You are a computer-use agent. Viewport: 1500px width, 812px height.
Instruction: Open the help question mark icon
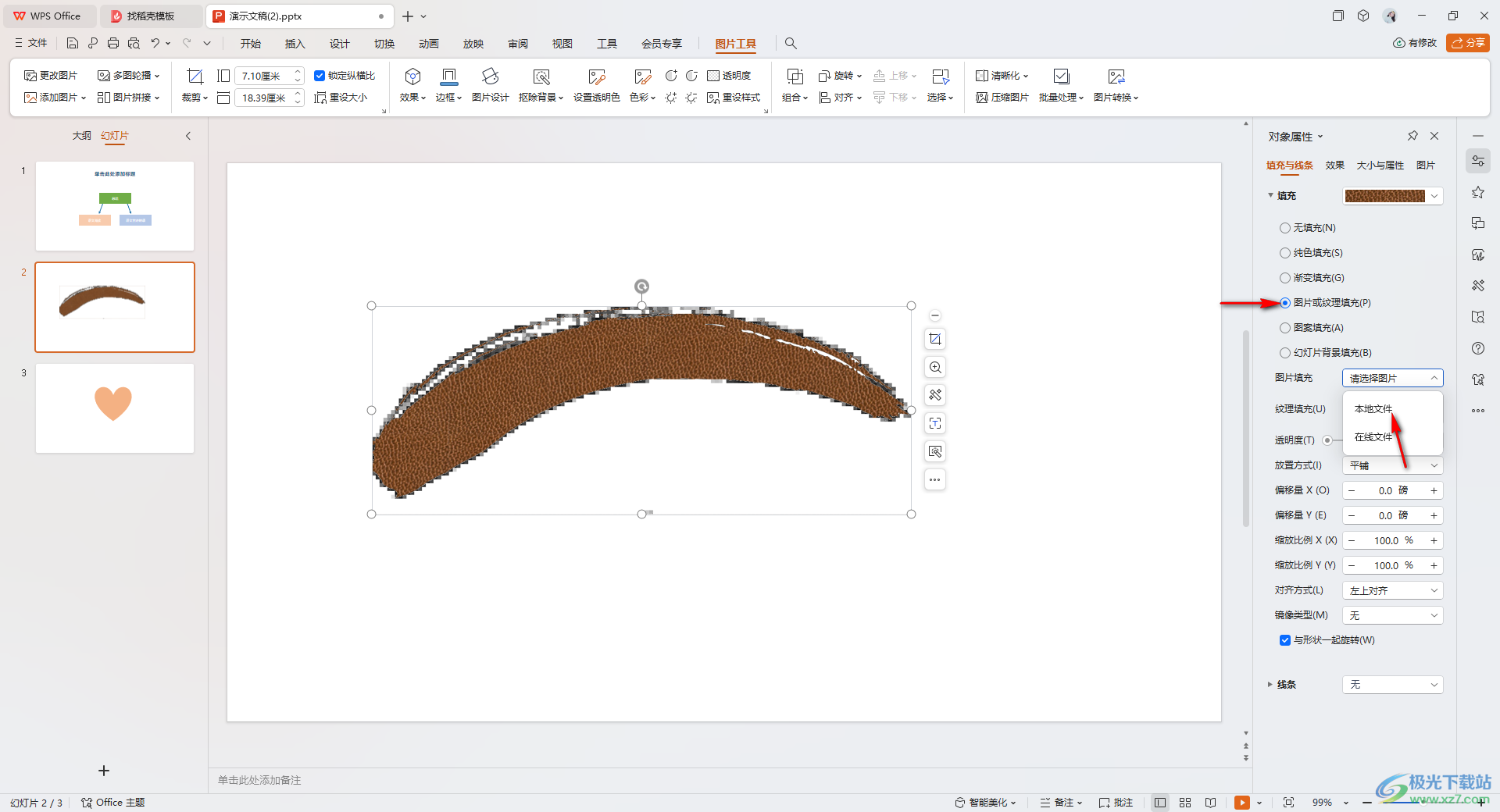1478,348
